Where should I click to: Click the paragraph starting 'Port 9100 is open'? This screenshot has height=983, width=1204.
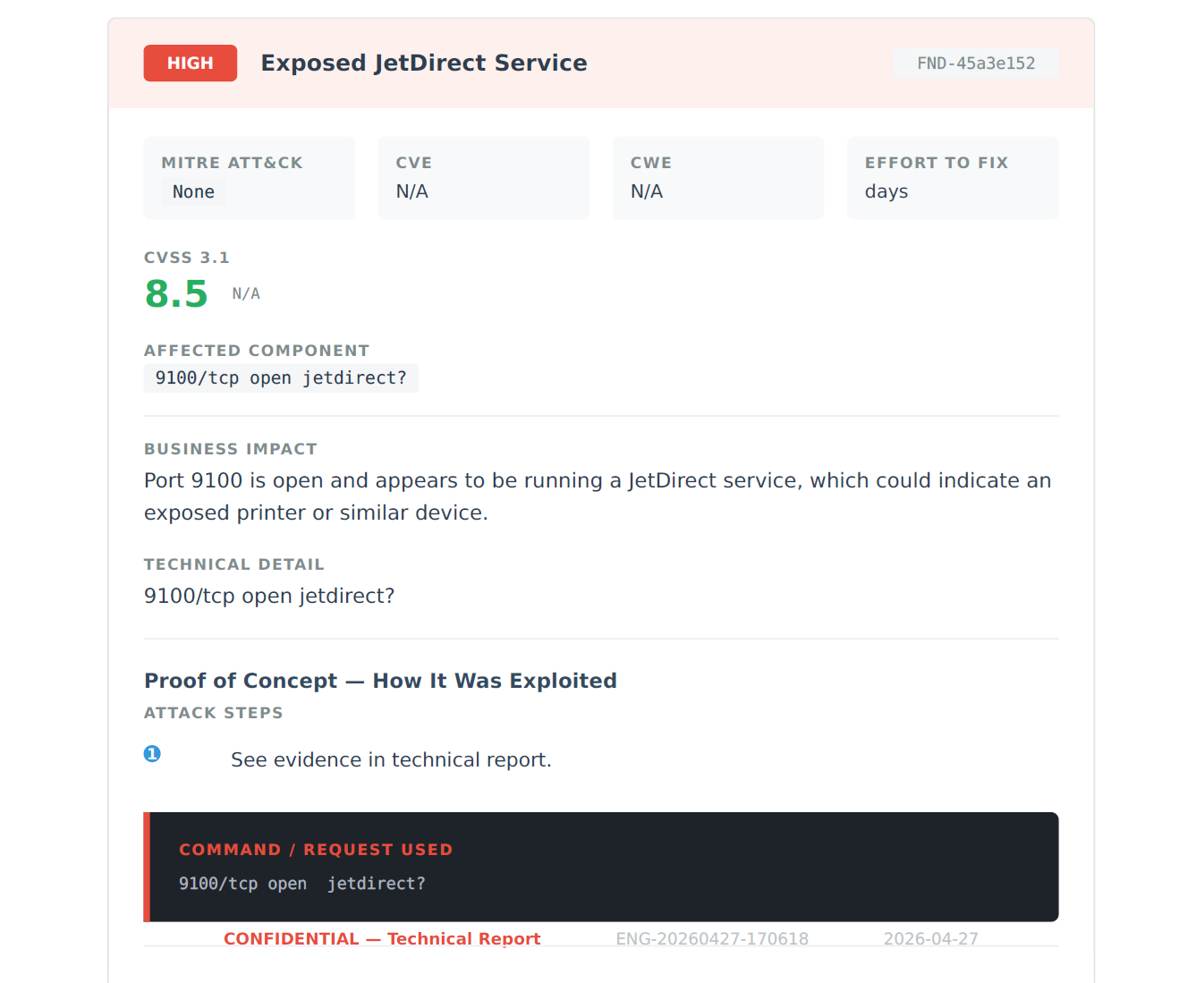coord(598,496)
